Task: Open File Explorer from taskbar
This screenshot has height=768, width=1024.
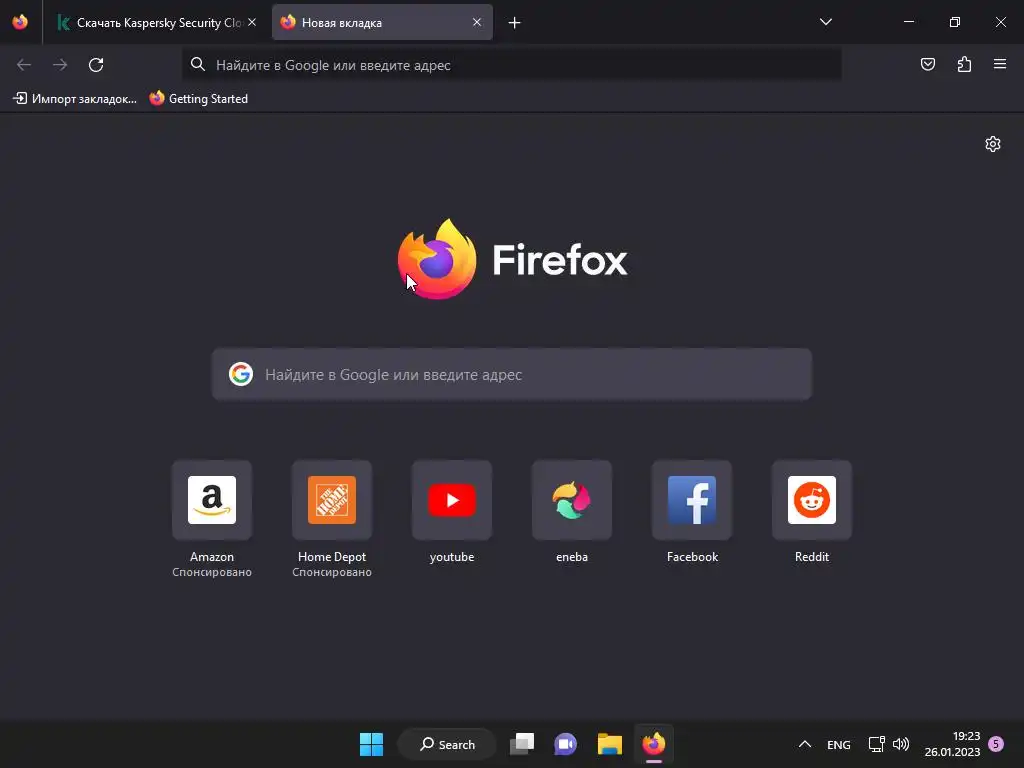Action: pyautogui.click(x=609, y=744)
